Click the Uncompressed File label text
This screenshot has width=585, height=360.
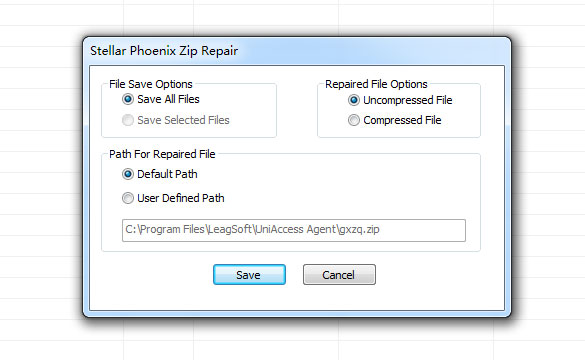click(408, 100)
